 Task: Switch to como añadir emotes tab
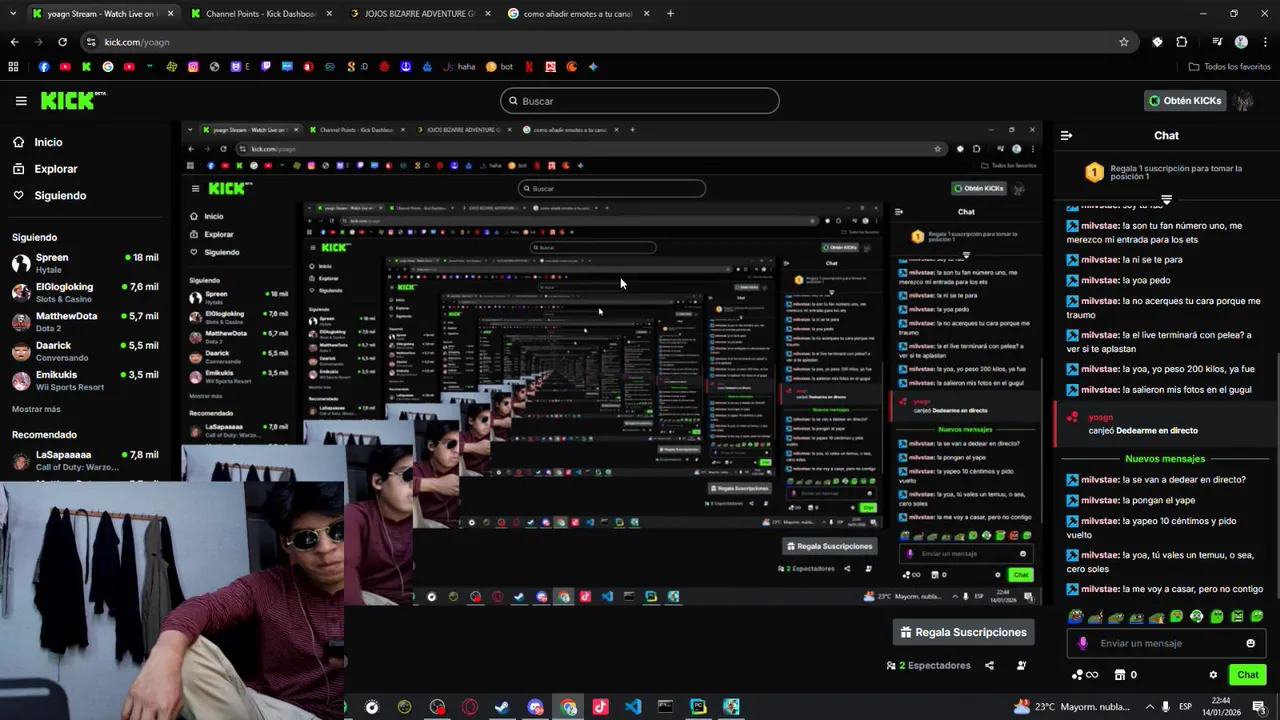[578, 14]
